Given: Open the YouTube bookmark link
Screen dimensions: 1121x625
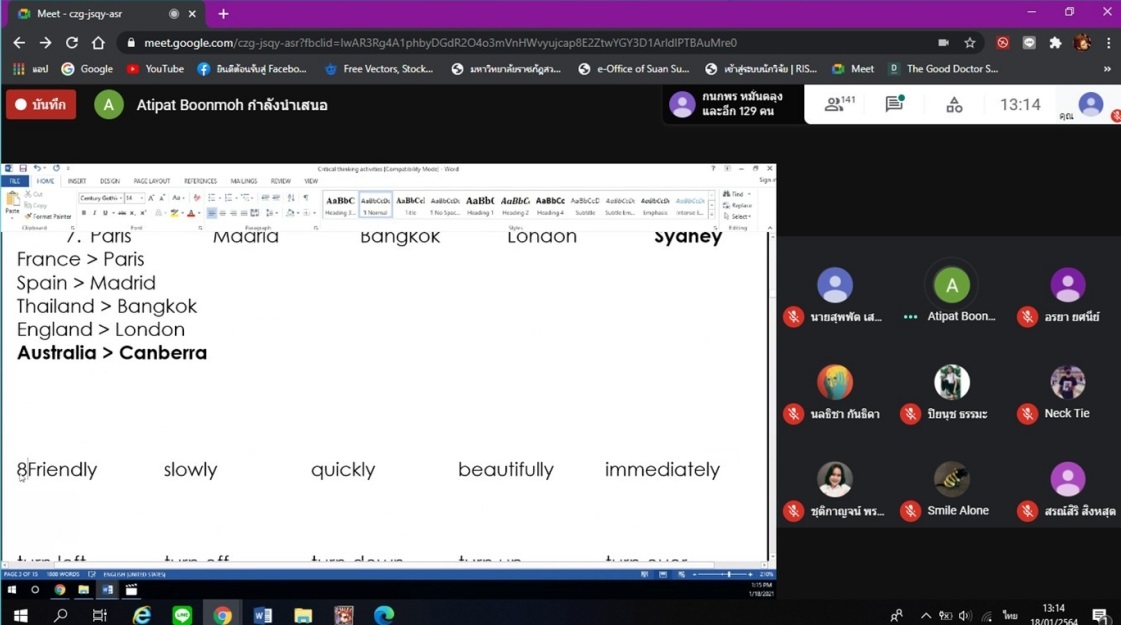Looking at the screenshot, I should coord(155,69).
